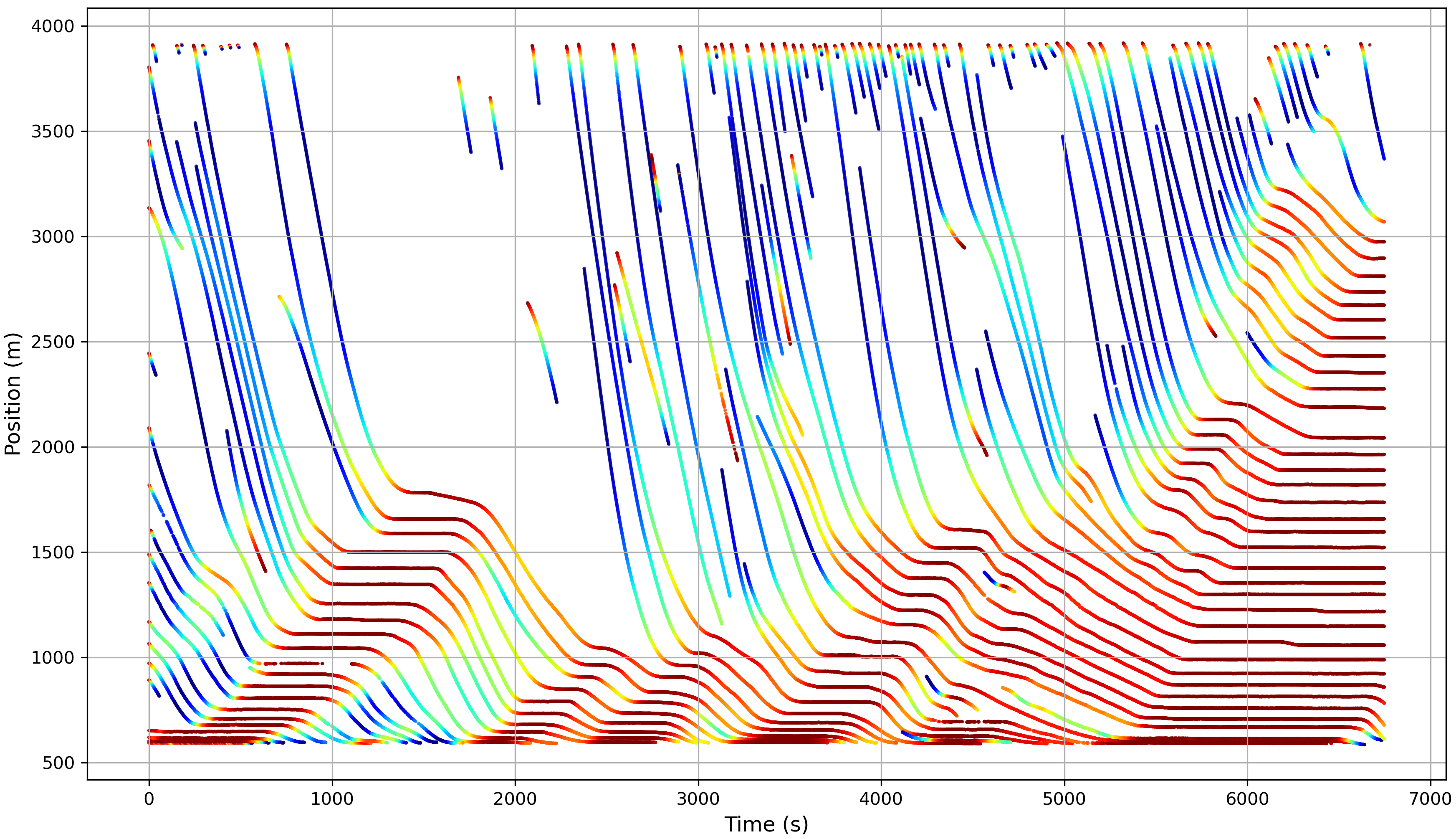Screen dimensions: 1456x839
Task: Click the x-axis tick label 2000
Action: click(516, 799)
